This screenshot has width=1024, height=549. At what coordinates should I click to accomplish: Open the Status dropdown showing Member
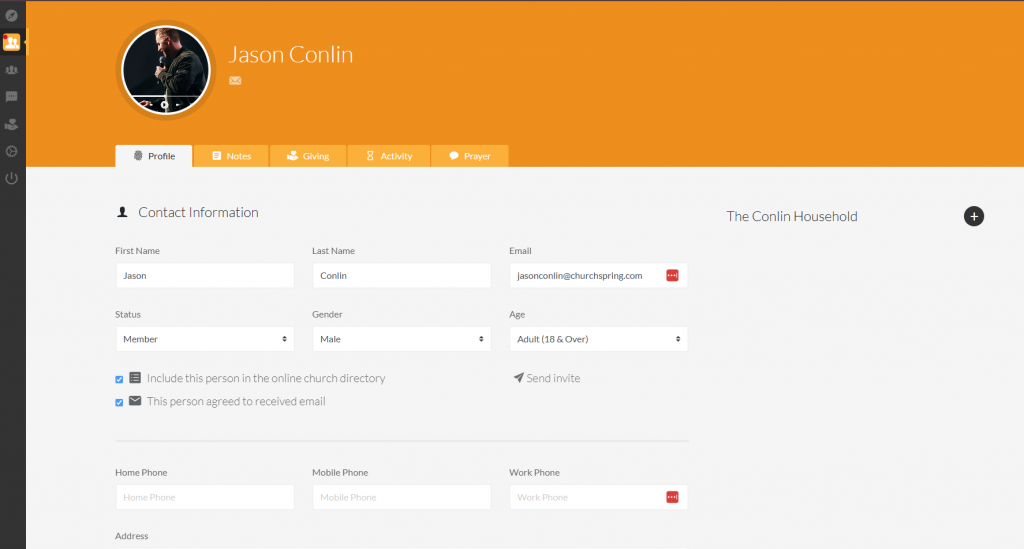coord(204,339)
